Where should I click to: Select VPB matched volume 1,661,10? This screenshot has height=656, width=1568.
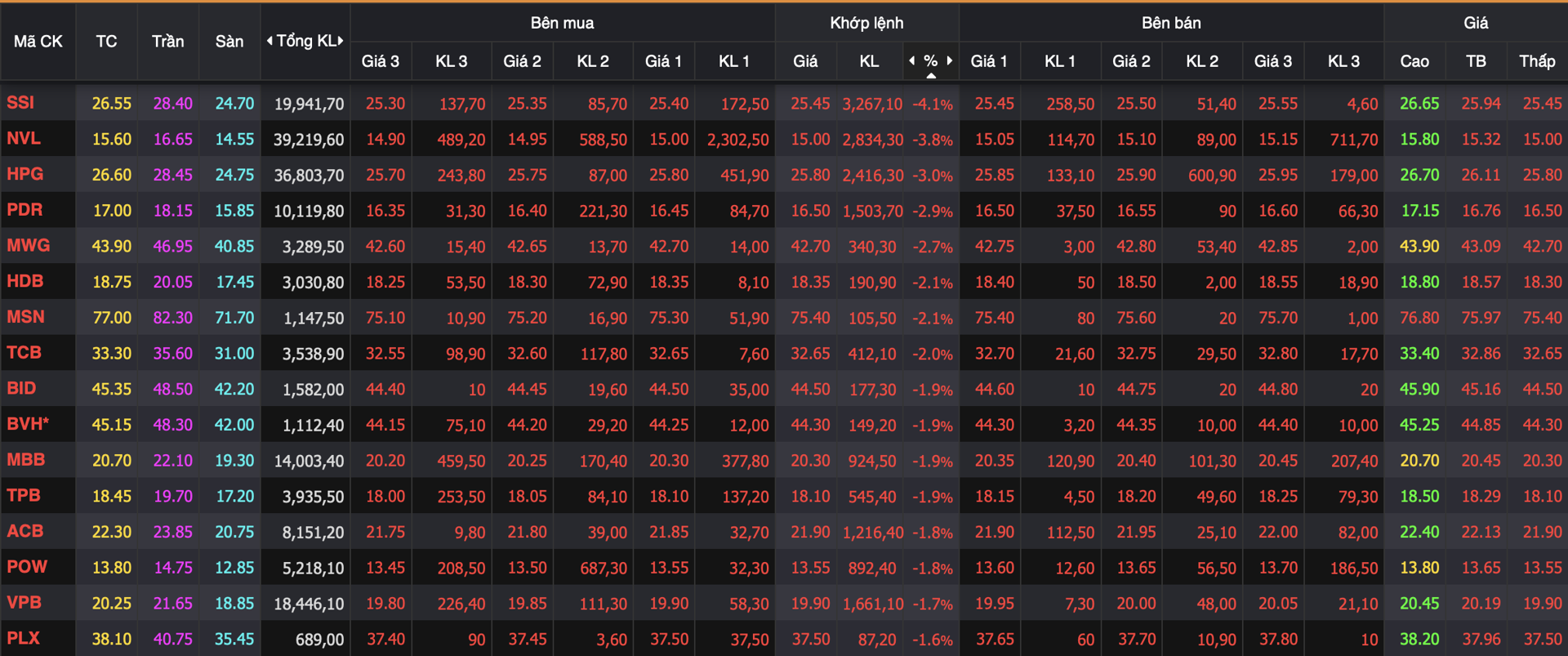pyautogui.click(x=873, y=604)
